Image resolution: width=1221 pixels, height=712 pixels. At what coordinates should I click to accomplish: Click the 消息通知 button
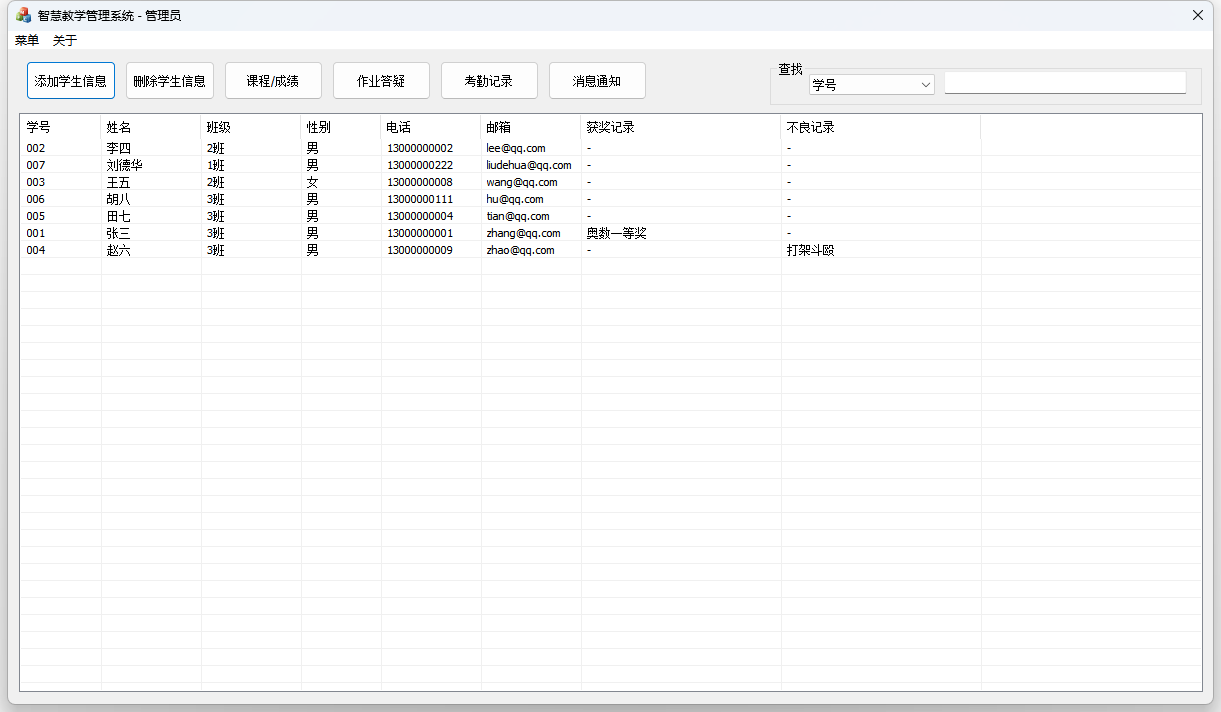tap(597, 80)
